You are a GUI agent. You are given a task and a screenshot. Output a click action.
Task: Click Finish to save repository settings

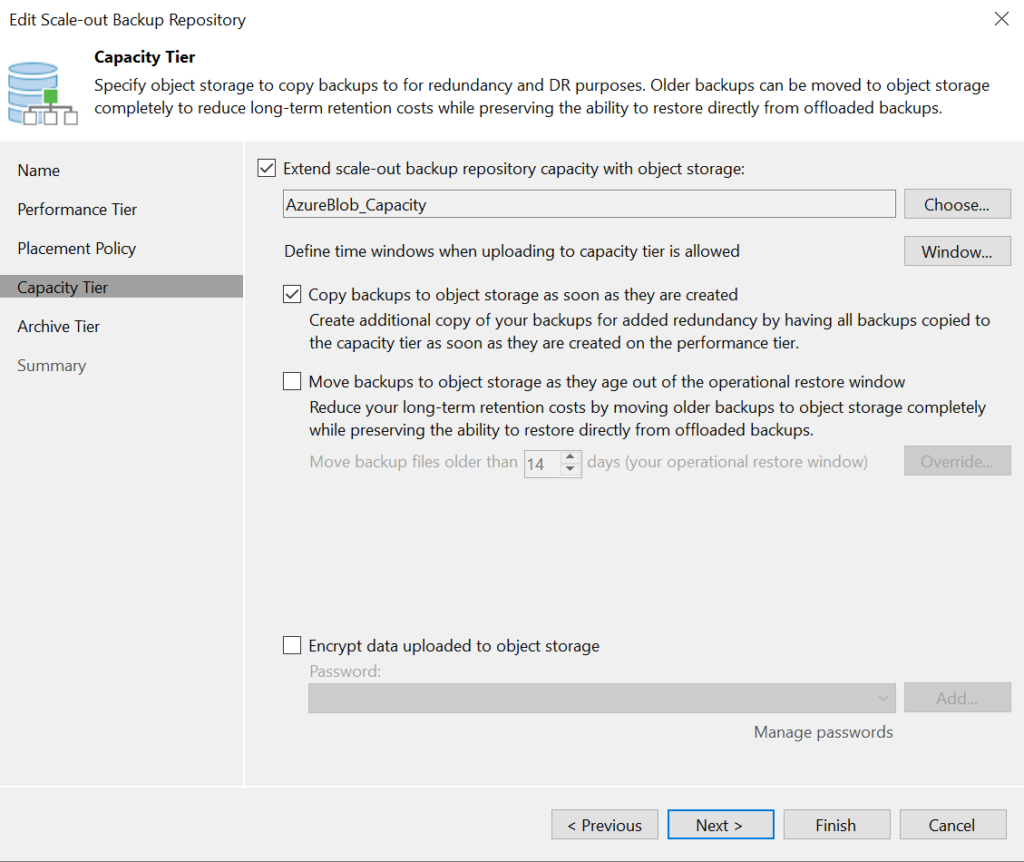[836, 825]
